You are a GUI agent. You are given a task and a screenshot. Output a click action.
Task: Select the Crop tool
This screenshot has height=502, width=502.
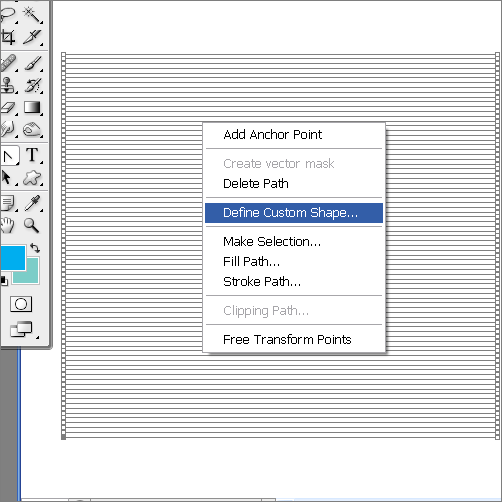8,37
